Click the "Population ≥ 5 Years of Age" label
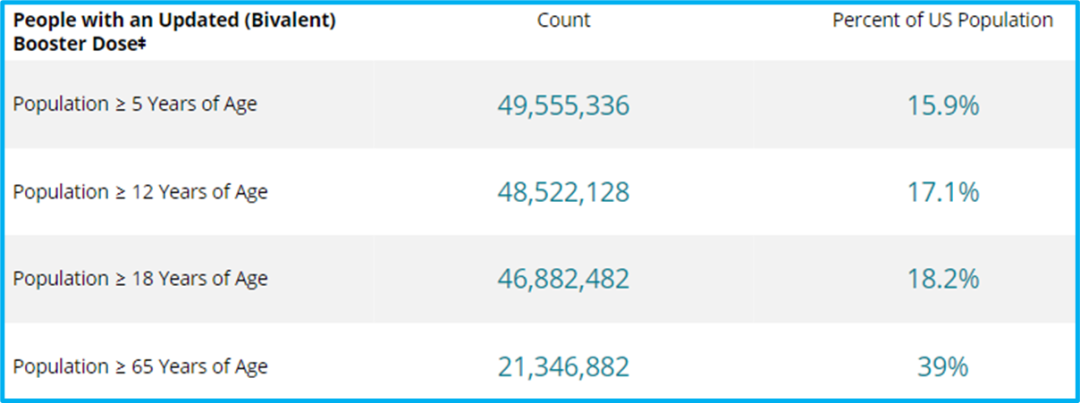Viewport: 1080px width, 403px height. coord(135,104)
